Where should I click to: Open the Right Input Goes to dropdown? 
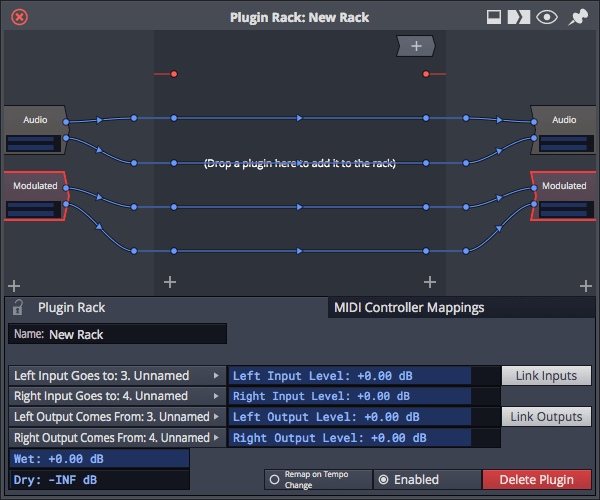coord(116,396)
